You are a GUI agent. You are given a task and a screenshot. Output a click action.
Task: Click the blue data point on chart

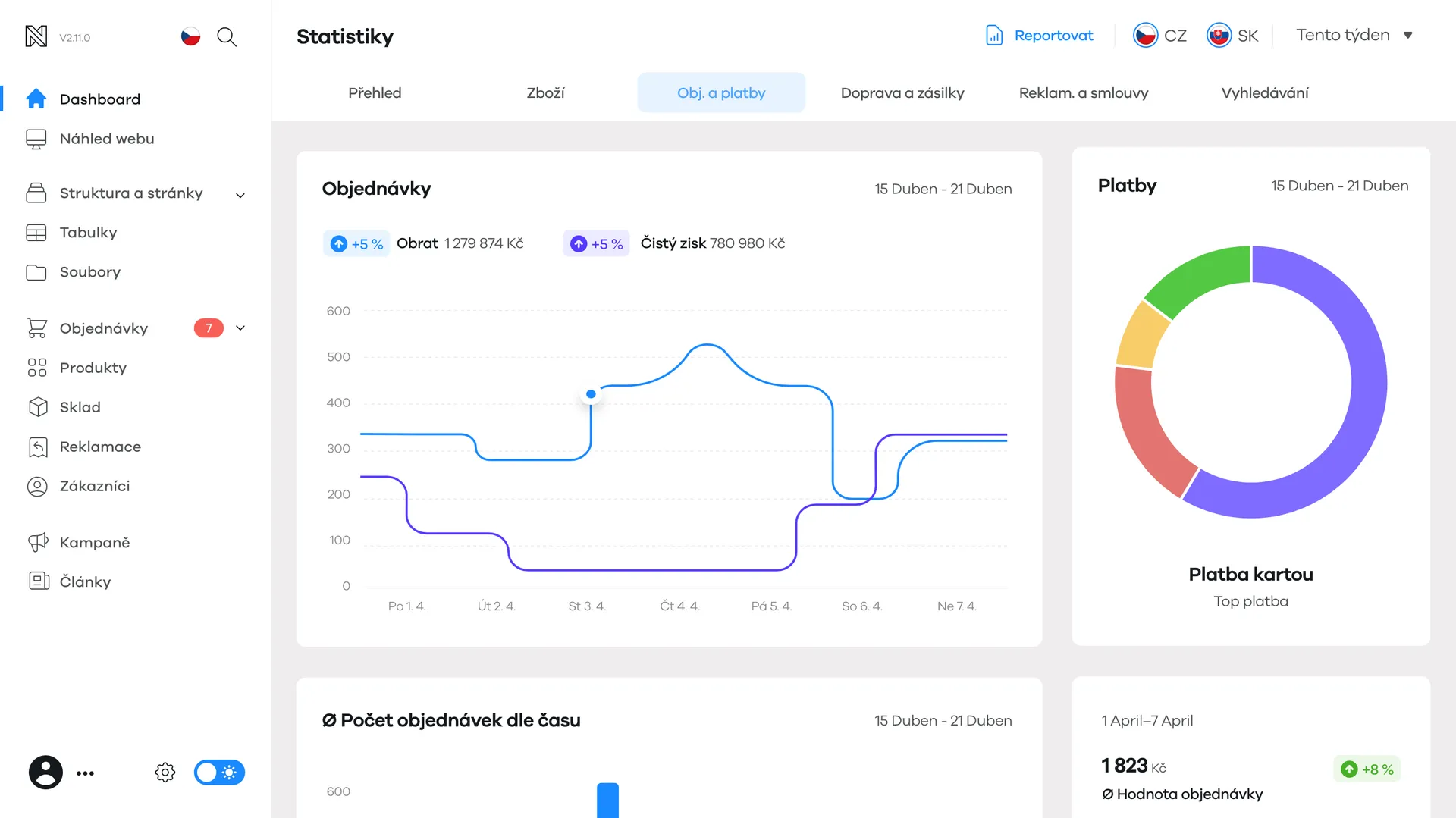(x=591, y=394)
